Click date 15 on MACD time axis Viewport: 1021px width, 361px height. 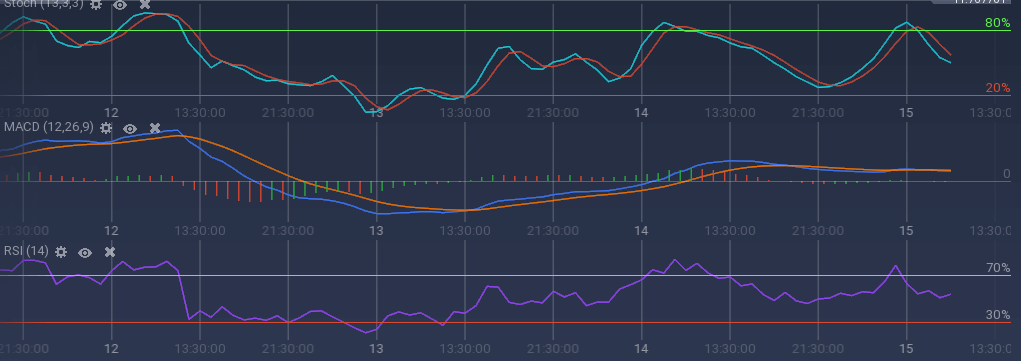click(x=906, y=231)
